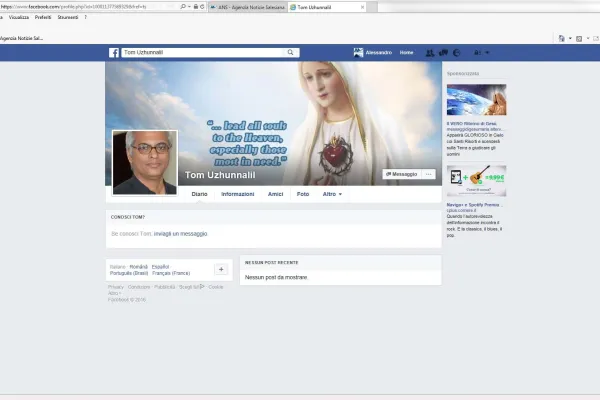Click the Facebook logo icon
The width and height of the screenshot is (600, 400).
[114, 52]
